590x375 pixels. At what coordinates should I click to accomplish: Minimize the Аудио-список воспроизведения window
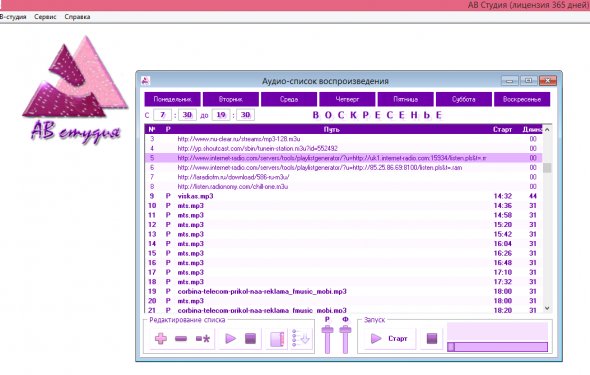pyautogui.click(x=509, y=80)
